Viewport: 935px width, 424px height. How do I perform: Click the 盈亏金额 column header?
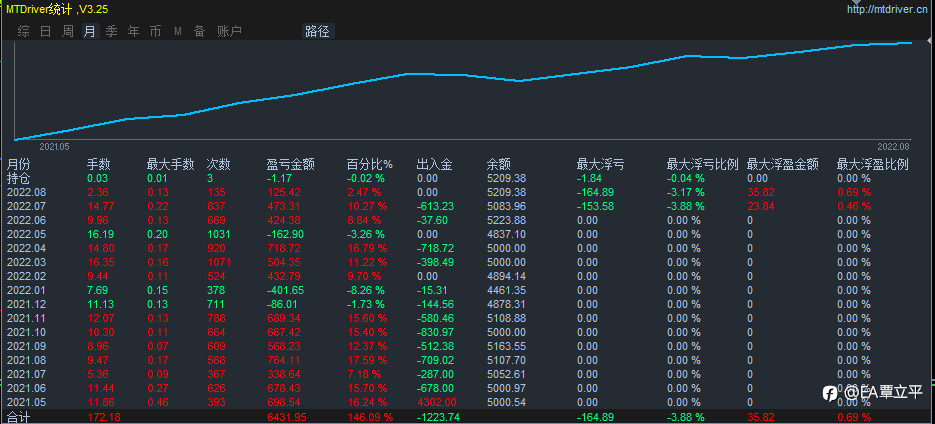(x=290, y=164)
